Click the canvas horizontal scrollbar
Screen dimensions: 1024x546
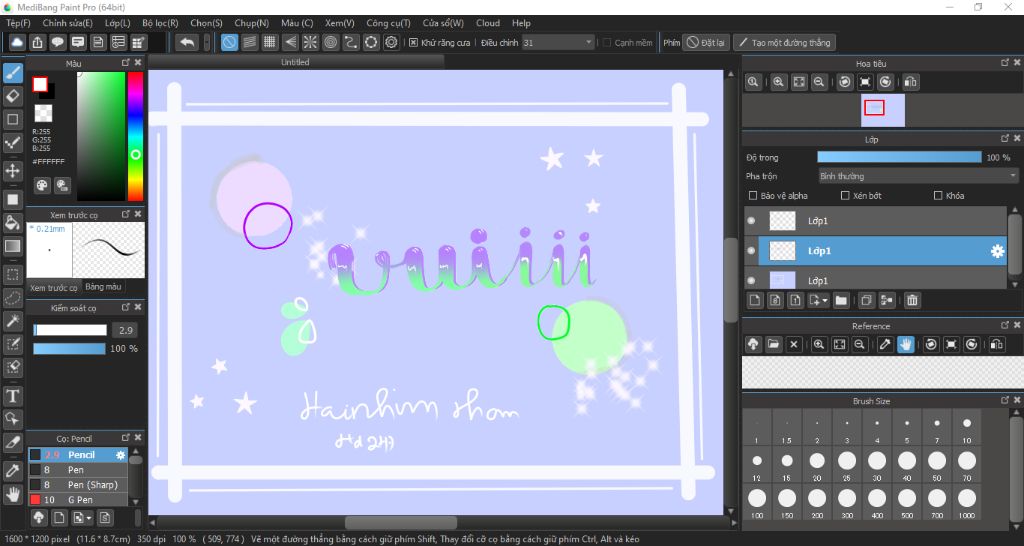point(401,522)
